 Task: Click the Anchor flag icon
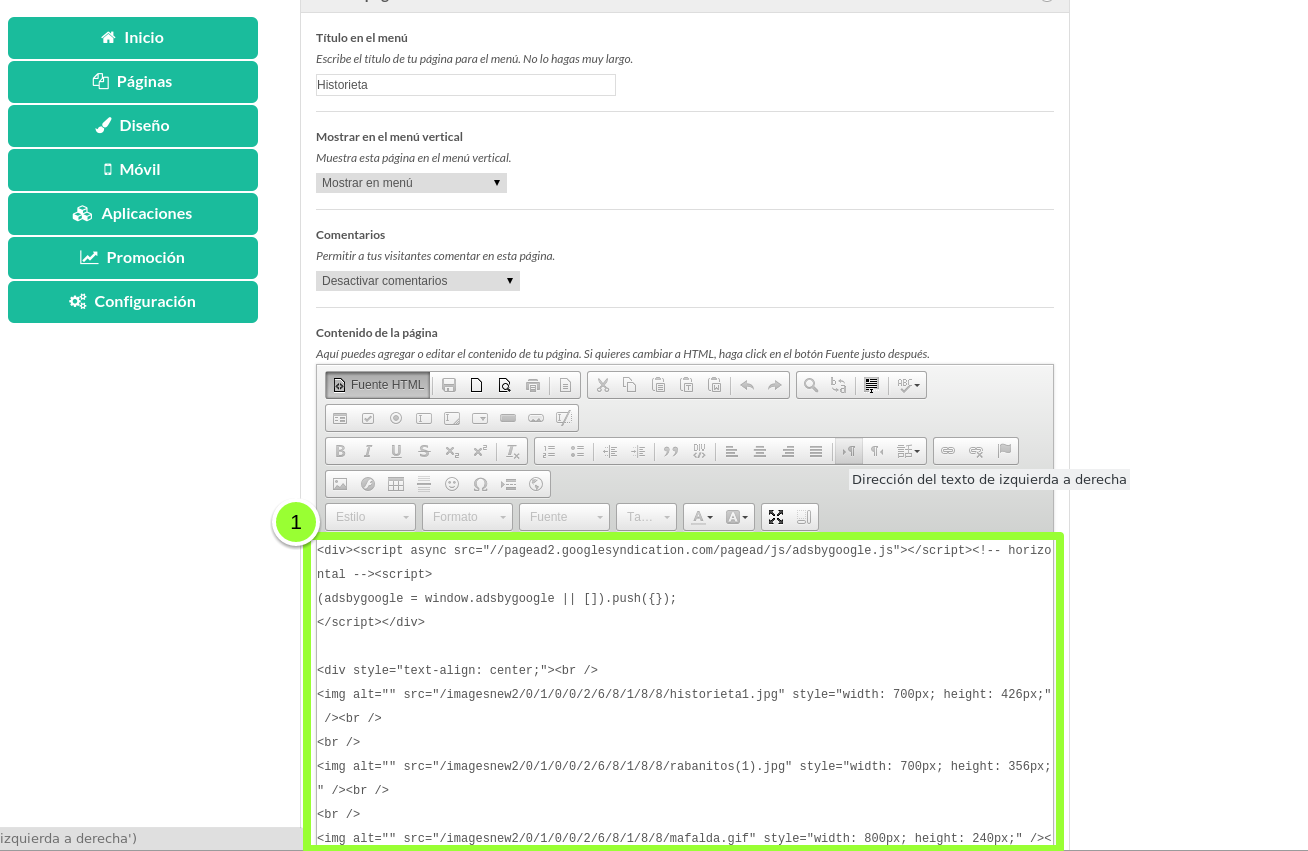1004,451
